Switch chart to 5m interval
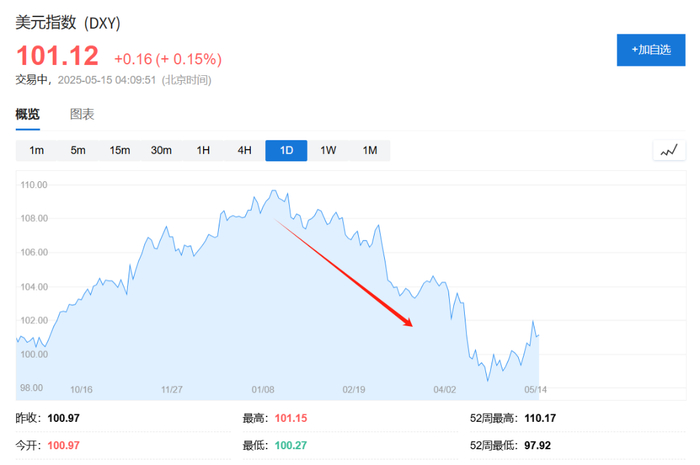This screenshot has height=465, width=700. (x=78, y=151)
